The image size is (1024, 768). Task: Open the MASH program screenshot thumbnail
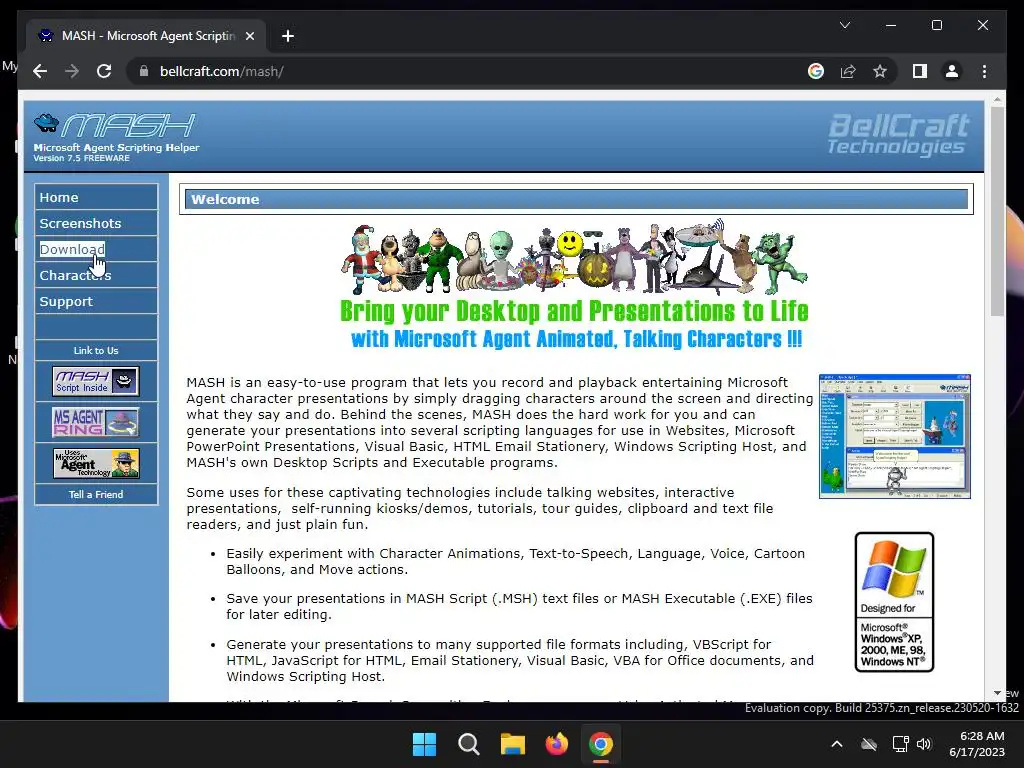(895, 436)
